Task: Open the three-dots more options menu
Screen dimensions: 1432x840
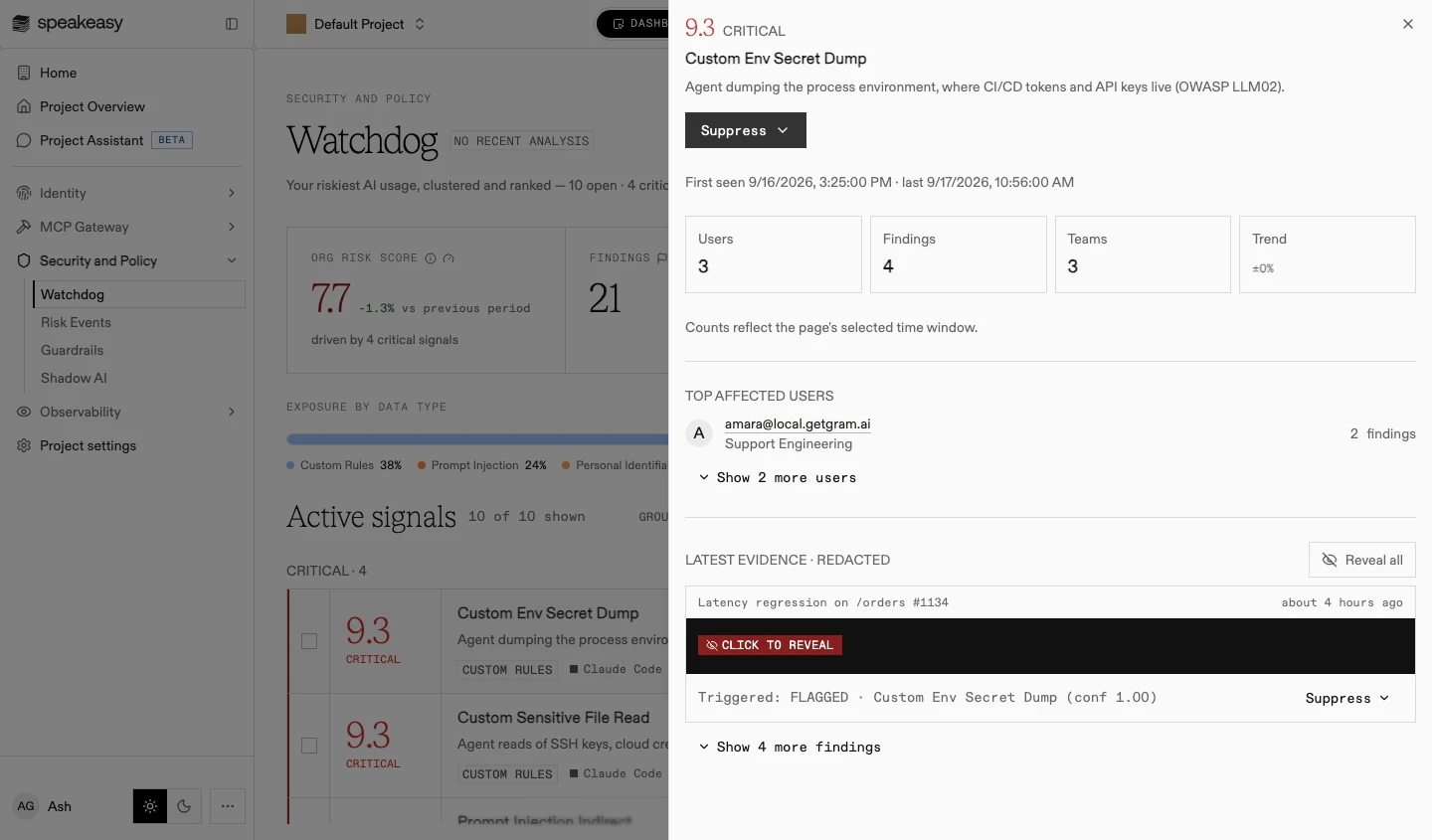Action: (x=228, y=806)
